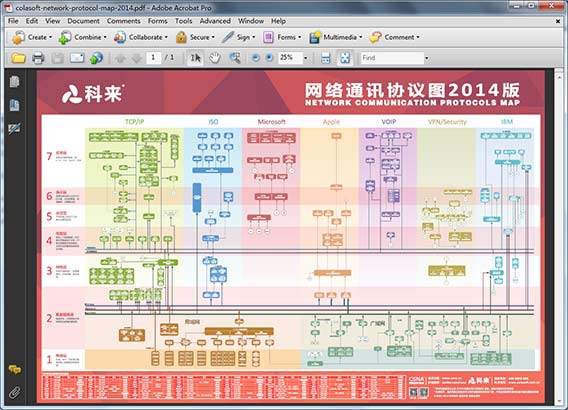Click the Microsoft column heading
Screen dimensions: 568x410
(x=271, y=122)
